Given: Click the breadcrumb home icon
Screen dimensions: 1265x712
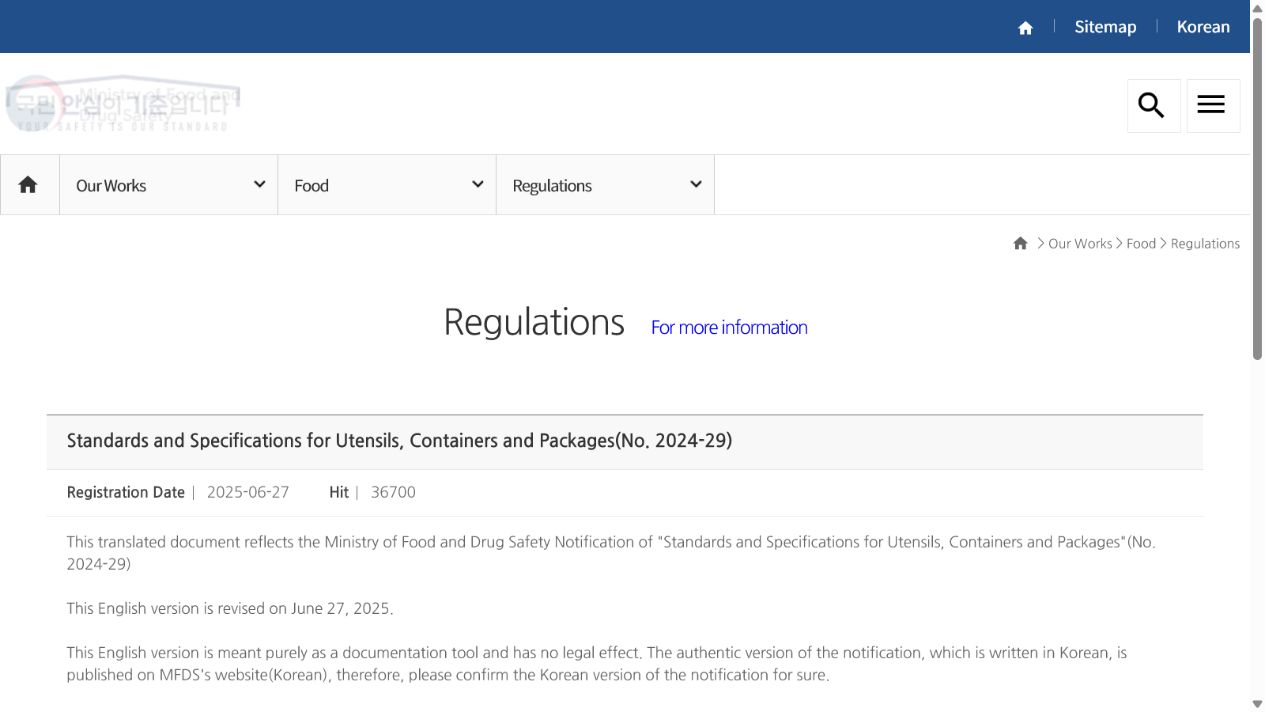Looking at the screenshot, I should pos(1020,243).
